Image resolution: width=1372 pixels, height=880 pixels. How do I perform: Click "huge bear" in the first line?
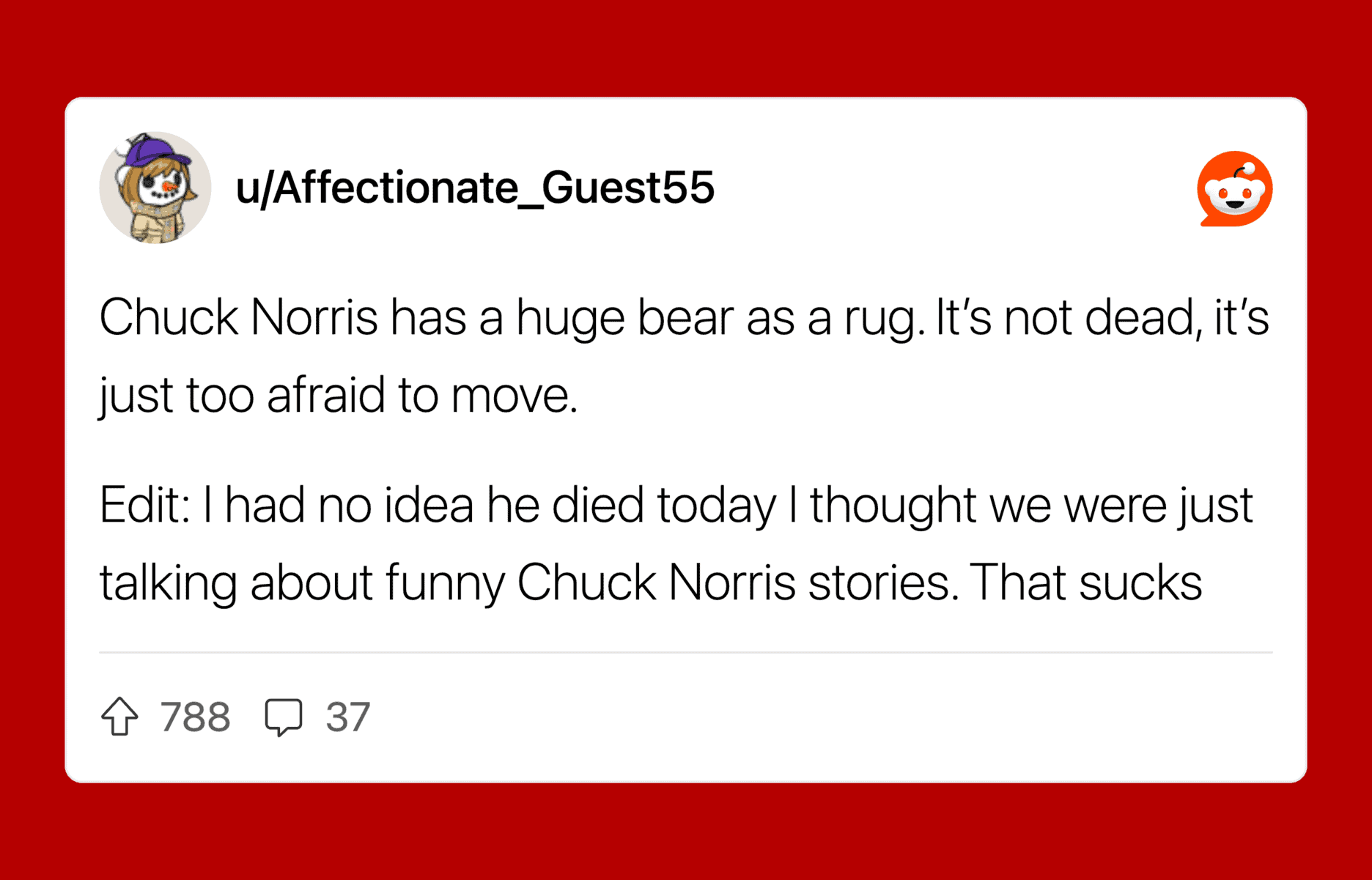[x=624, y=319]
